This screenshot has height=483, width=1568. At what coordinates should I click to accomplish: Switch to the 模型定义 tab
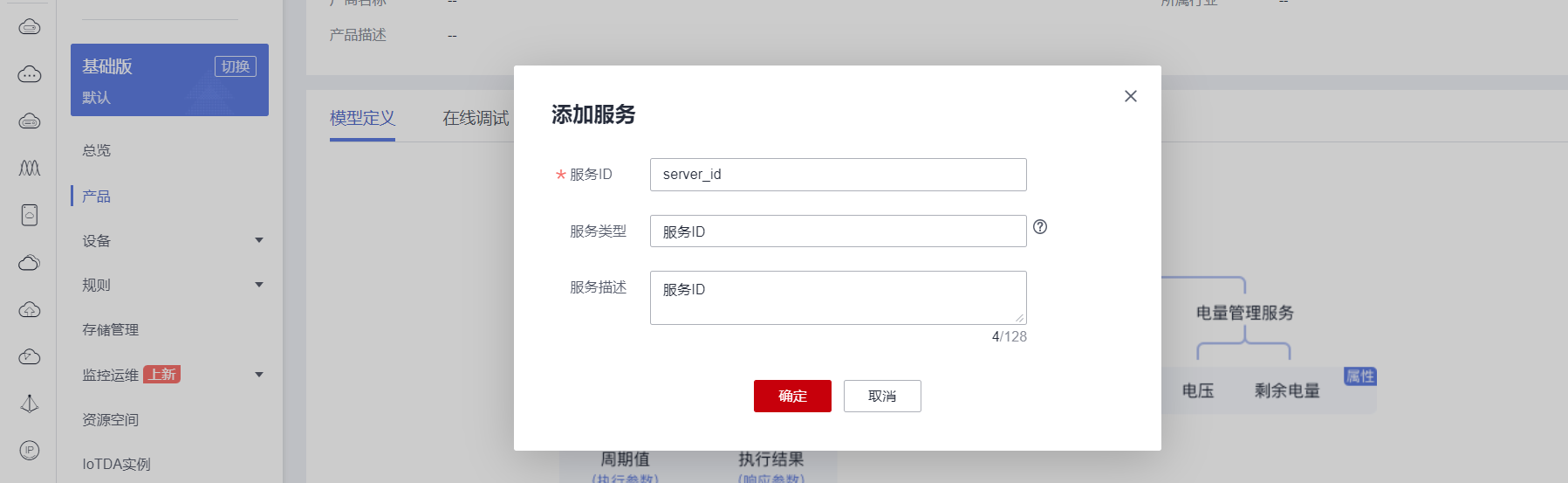click(x=362, y=118)
